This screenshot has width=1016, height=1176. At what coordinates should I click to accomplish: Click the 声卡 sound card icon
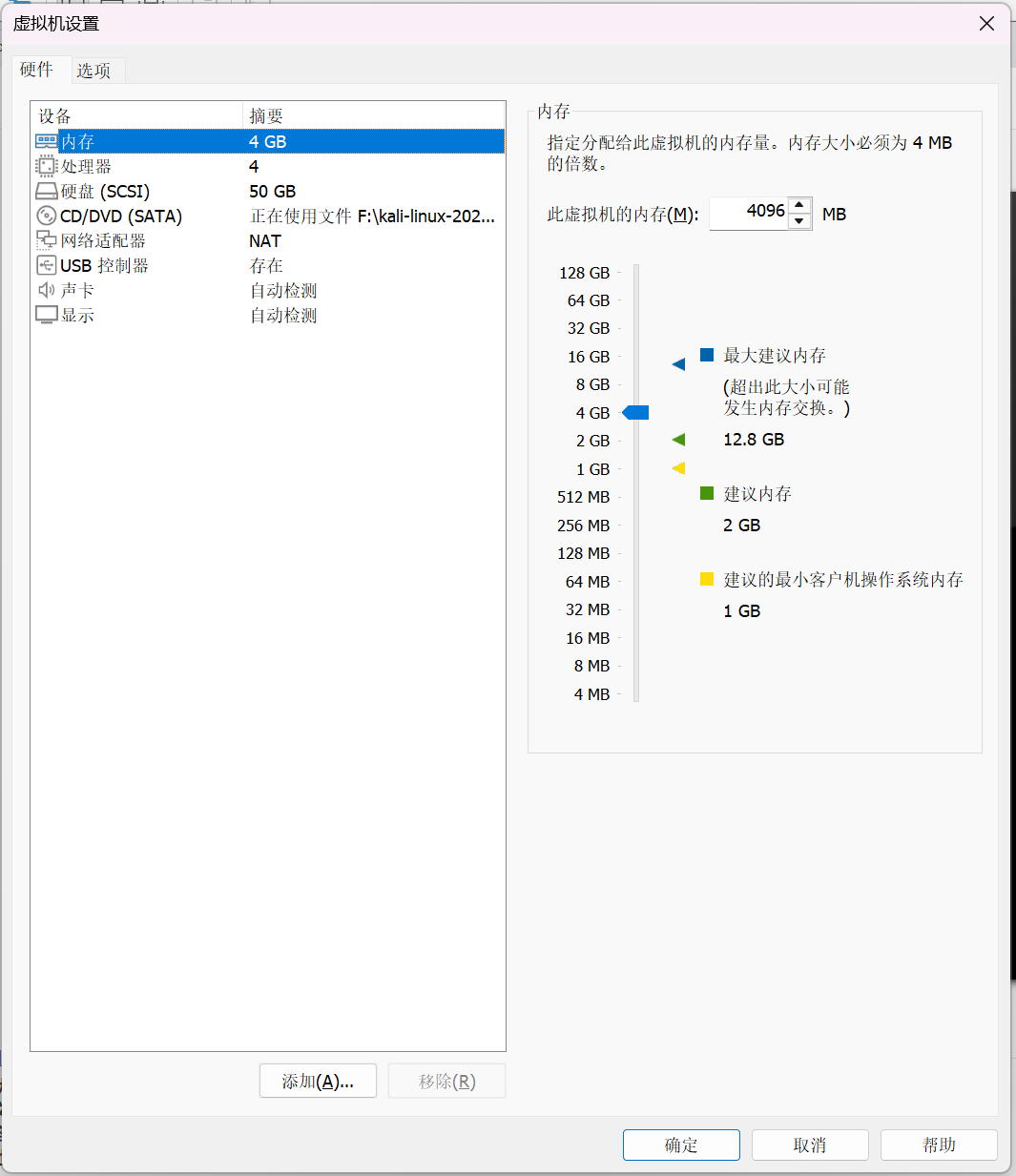[47, 290]
